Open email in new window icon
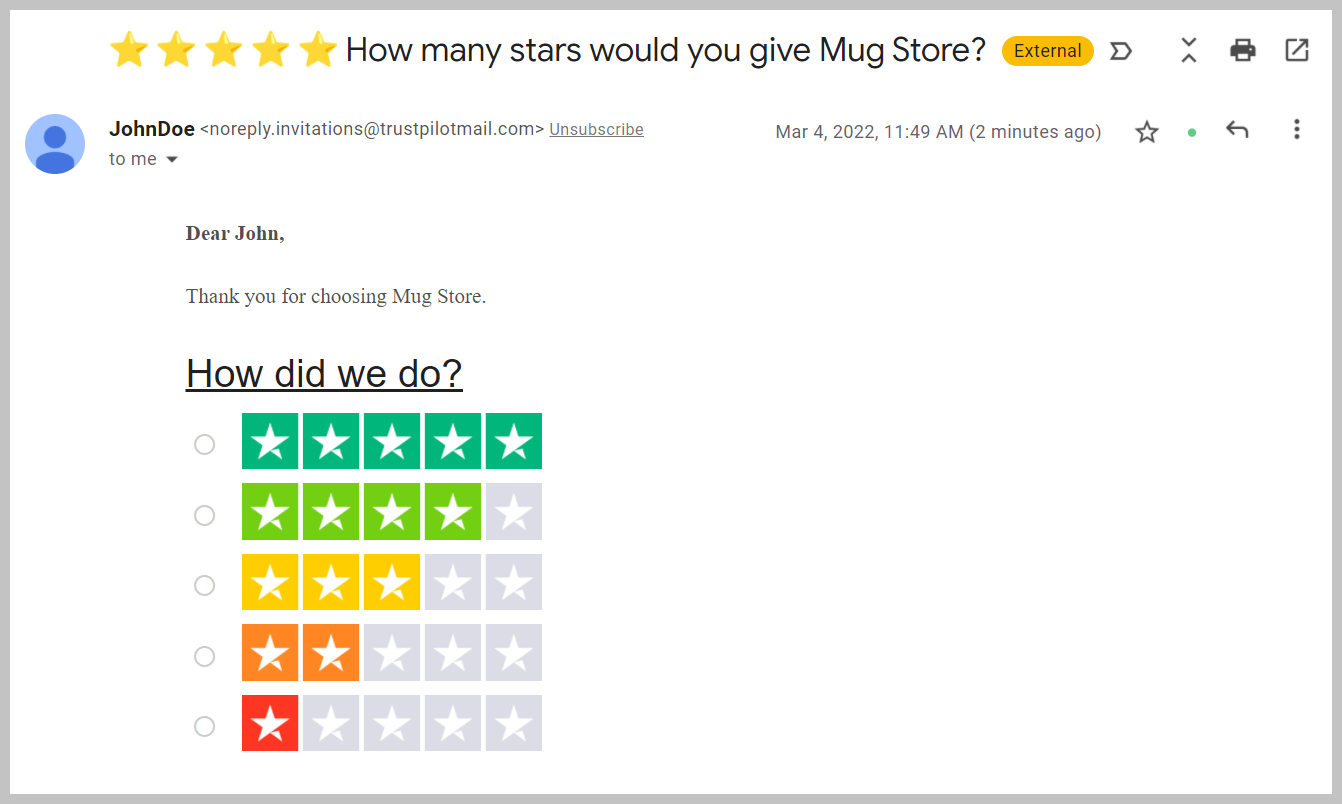The height and width of the screenshot is (804, 1342). click(x=1296, y=50)
